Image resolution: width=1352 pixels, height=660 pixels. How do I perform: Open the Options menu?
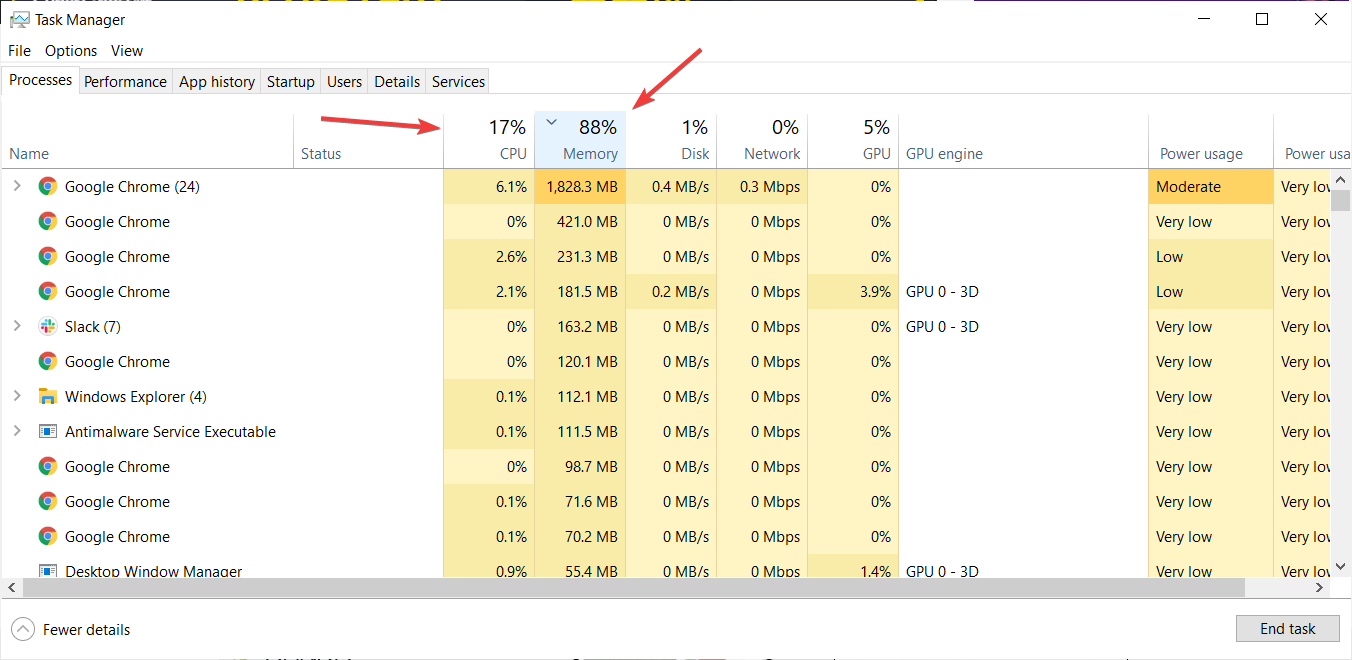tap(70, 50)
